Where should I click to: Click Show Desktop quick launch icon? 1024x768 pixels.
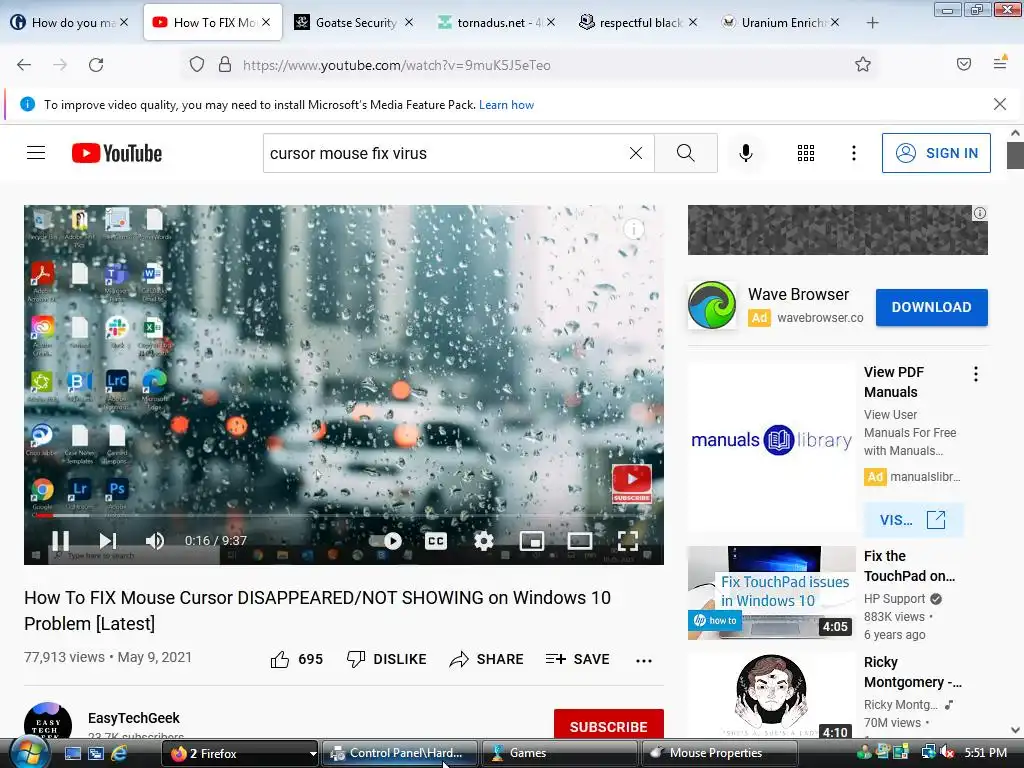pos(72,753)
